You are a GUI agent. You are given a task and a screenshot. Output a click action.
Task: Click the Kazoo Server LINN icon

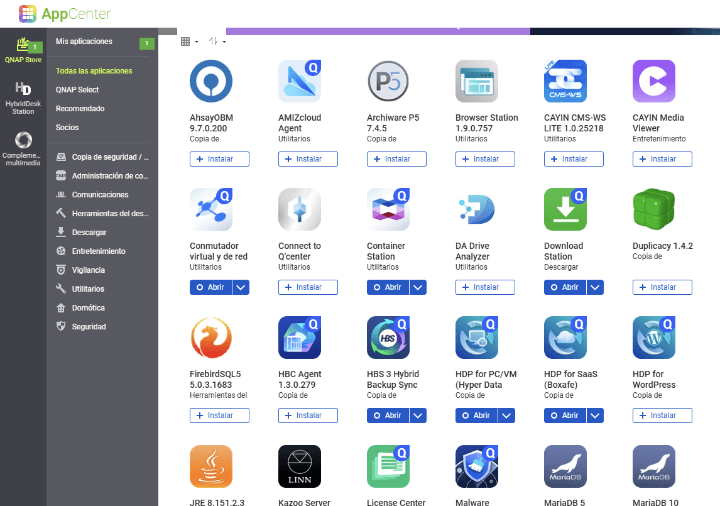tap(299, 466)
